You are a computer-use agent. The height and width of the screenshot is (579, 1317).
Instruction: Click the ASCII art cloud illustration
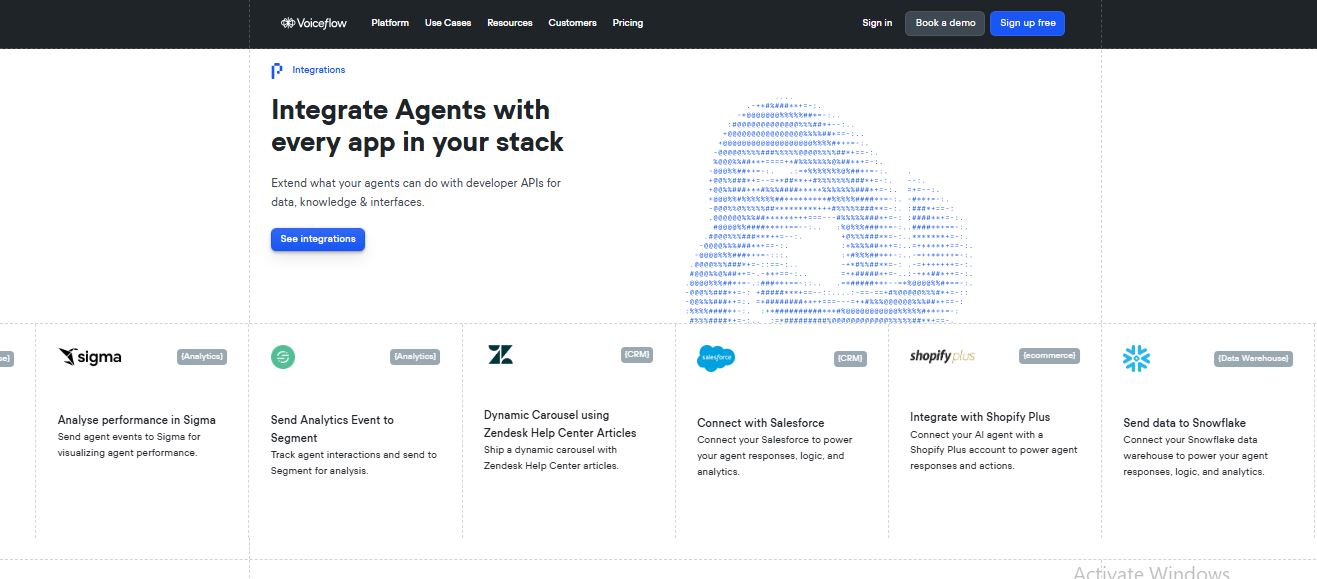[x=830, y=210]
